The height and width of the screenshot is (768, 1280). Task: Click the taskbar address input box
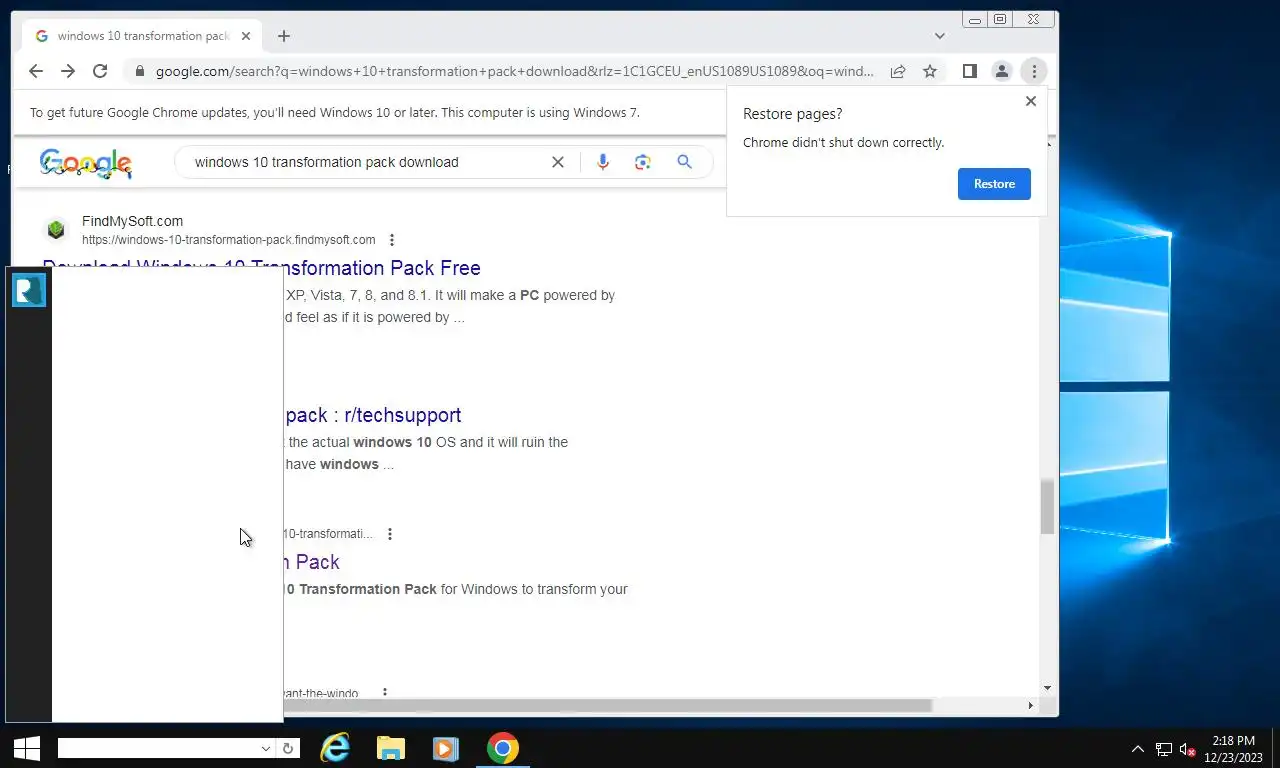pyautogui.click(x=157, y=748)
